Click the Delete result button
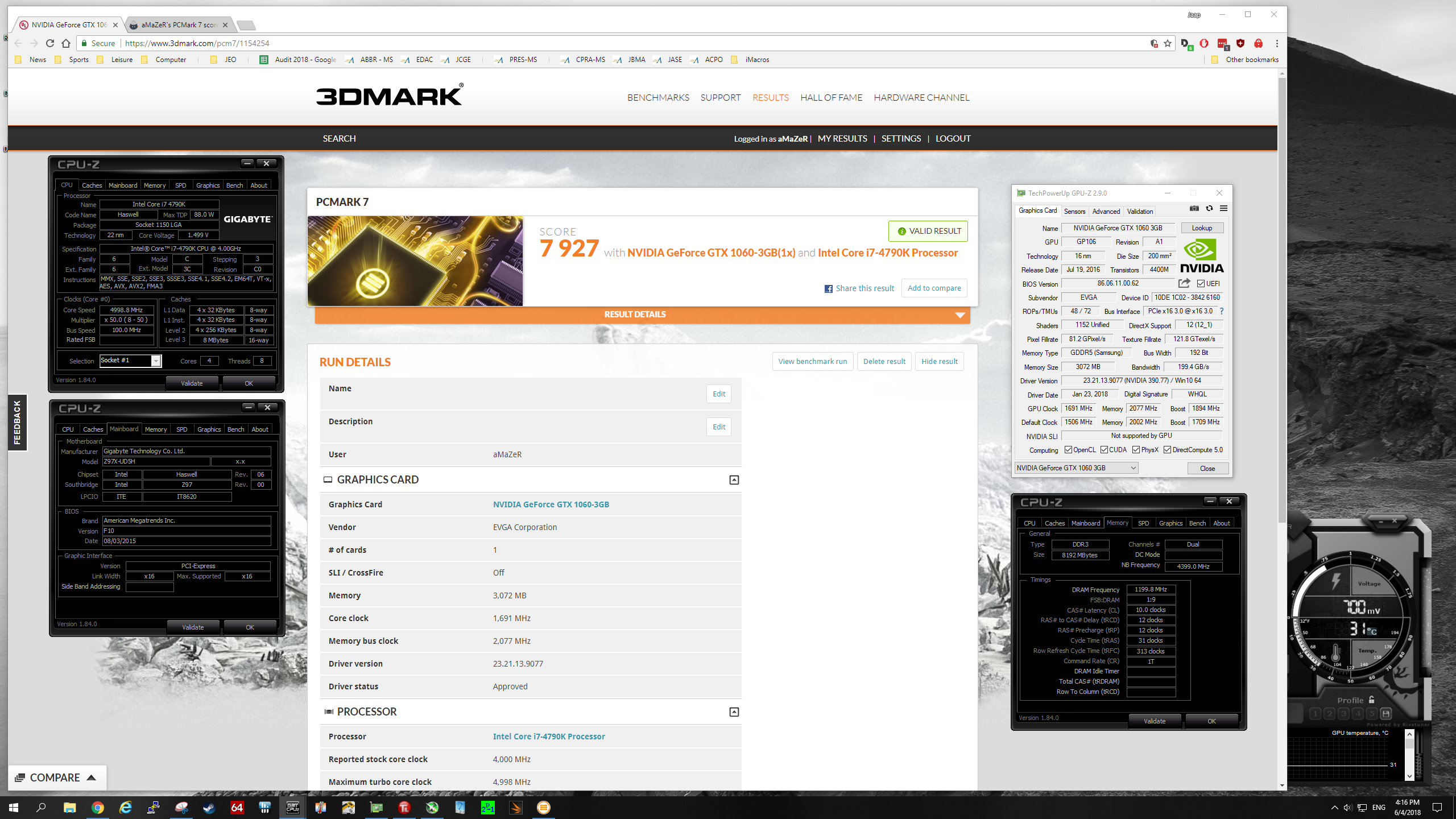The image size is (1456, 819). coord(884,361)
